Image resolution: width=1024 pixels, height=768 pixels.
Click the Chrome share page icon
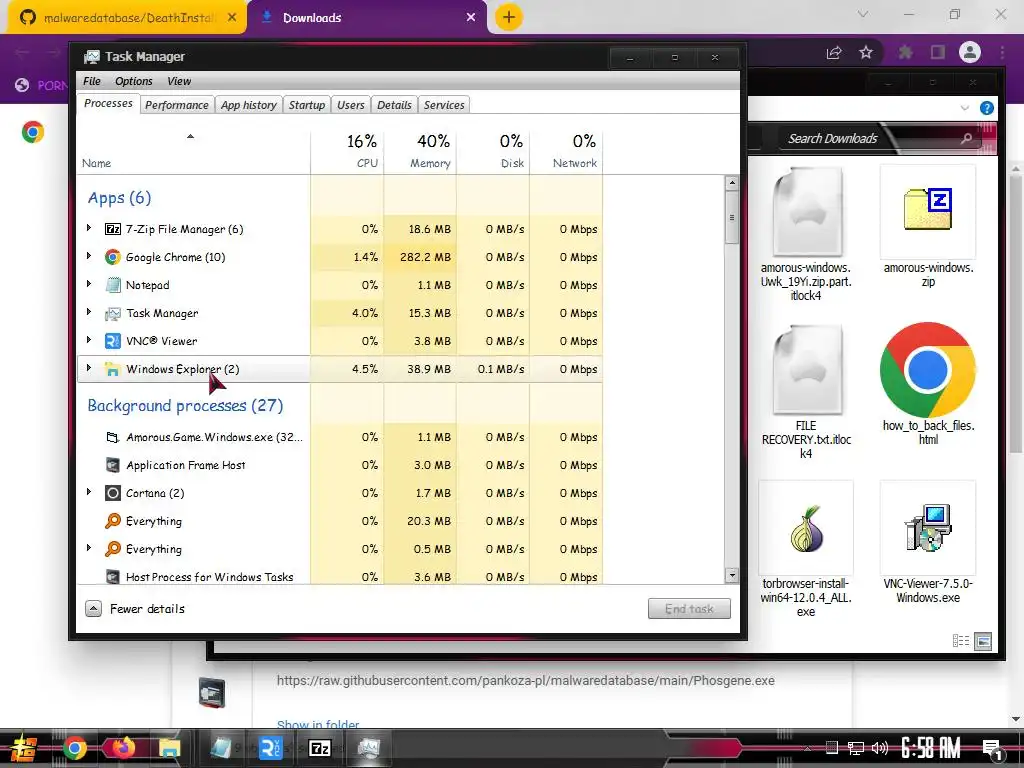tap(834, 52)
